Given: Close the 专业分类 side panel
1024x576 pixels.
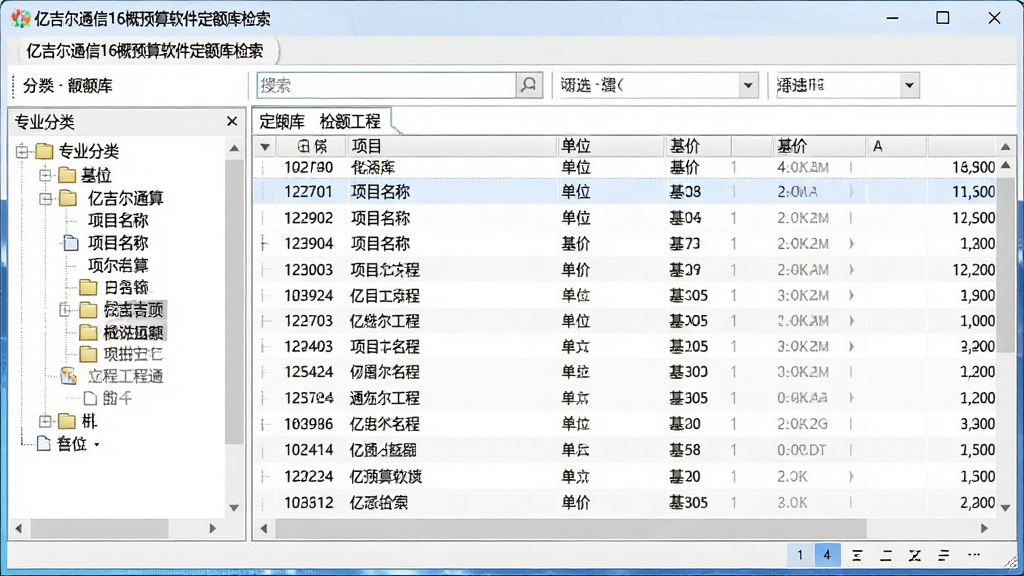Looking at the screenshot, I should [231, 121].
